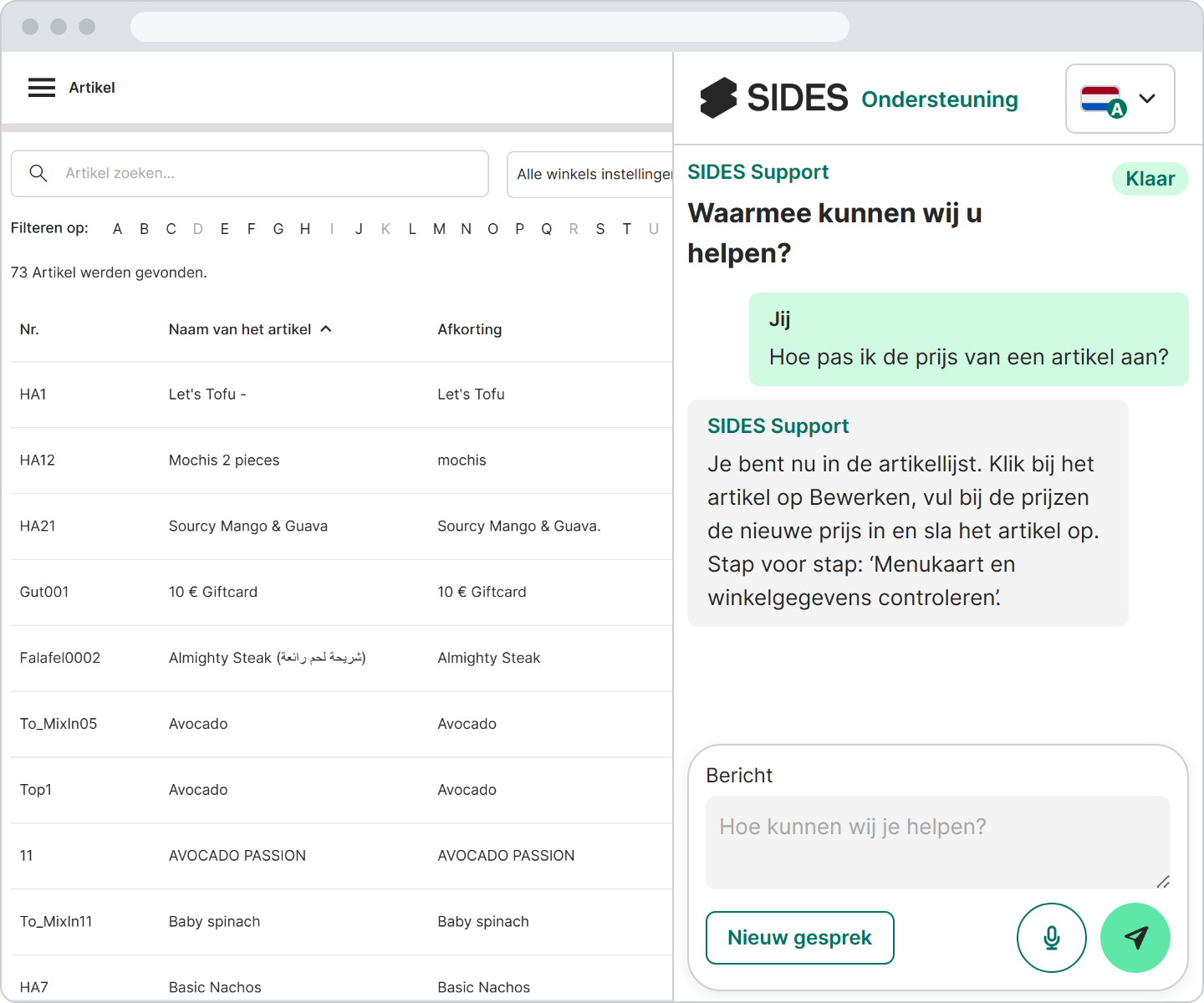Click article number Falafel0002

tap(60, 659)
